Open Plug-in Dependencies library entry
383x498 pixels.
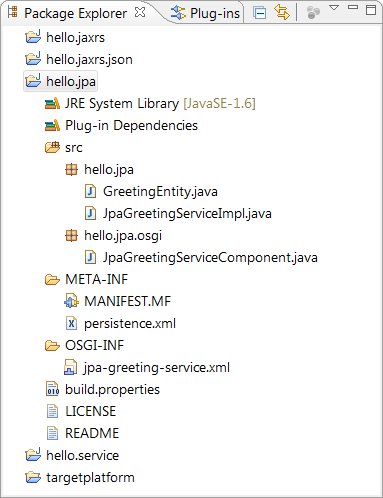click(131, 125)
